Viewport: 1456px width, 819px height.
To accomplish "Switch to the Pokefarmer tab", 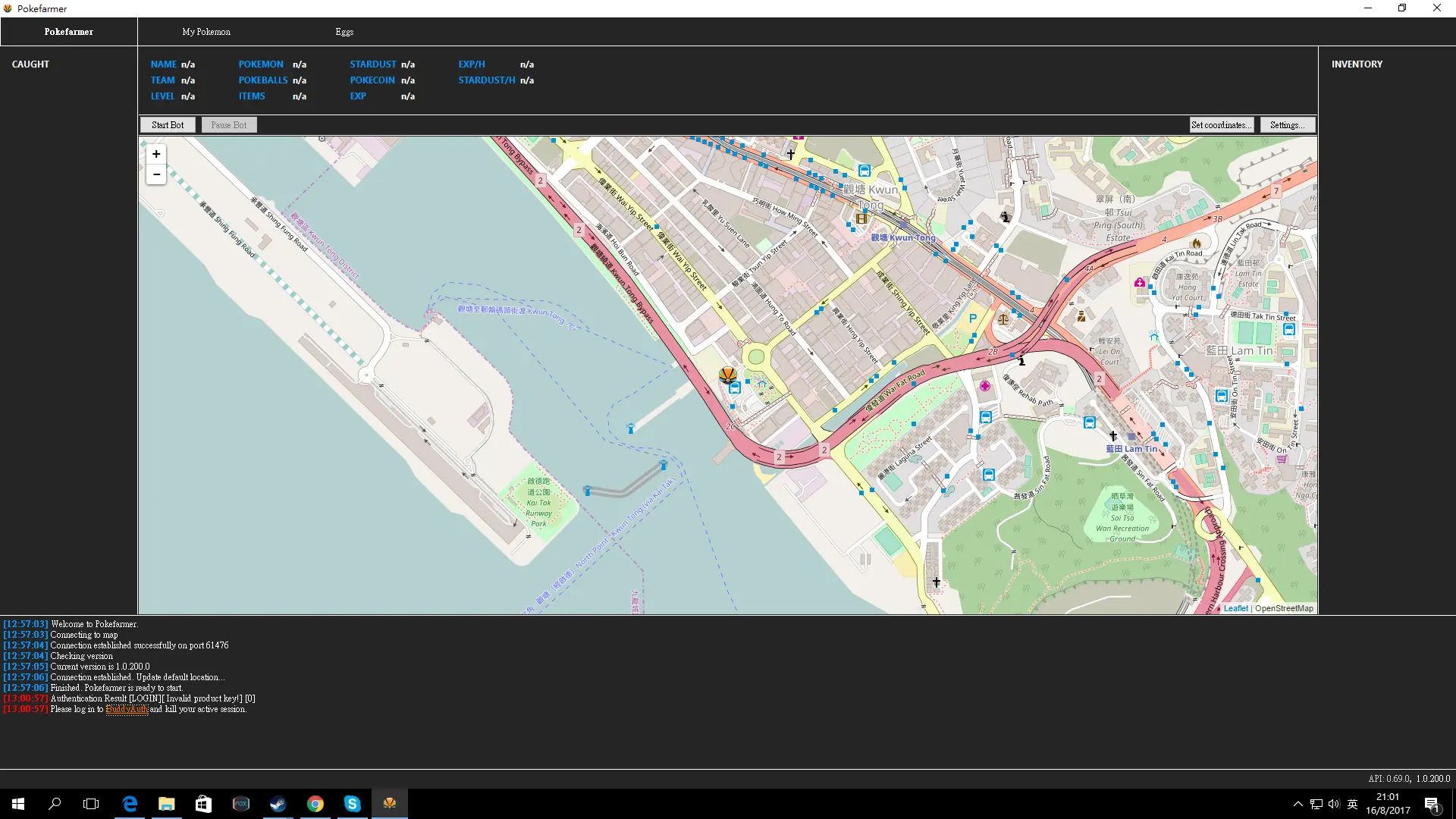I will coord(69,32).
